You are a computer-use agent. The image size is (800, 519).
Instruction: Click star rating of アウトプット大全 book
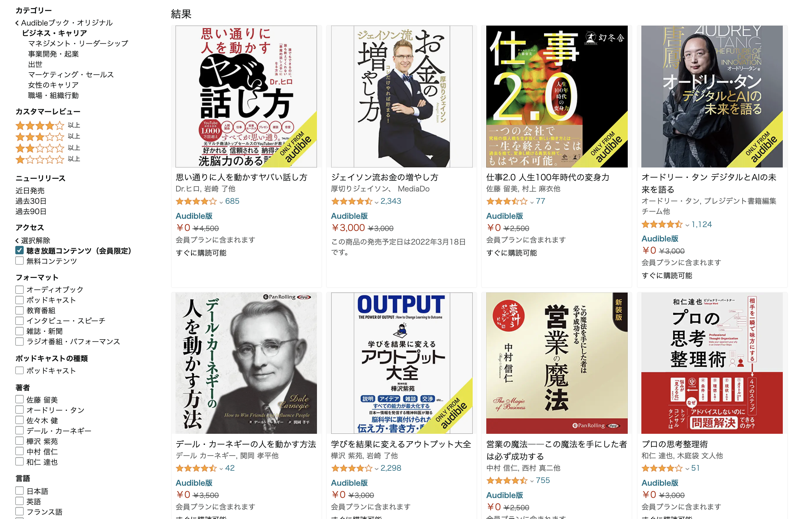(x=351, y=468)
